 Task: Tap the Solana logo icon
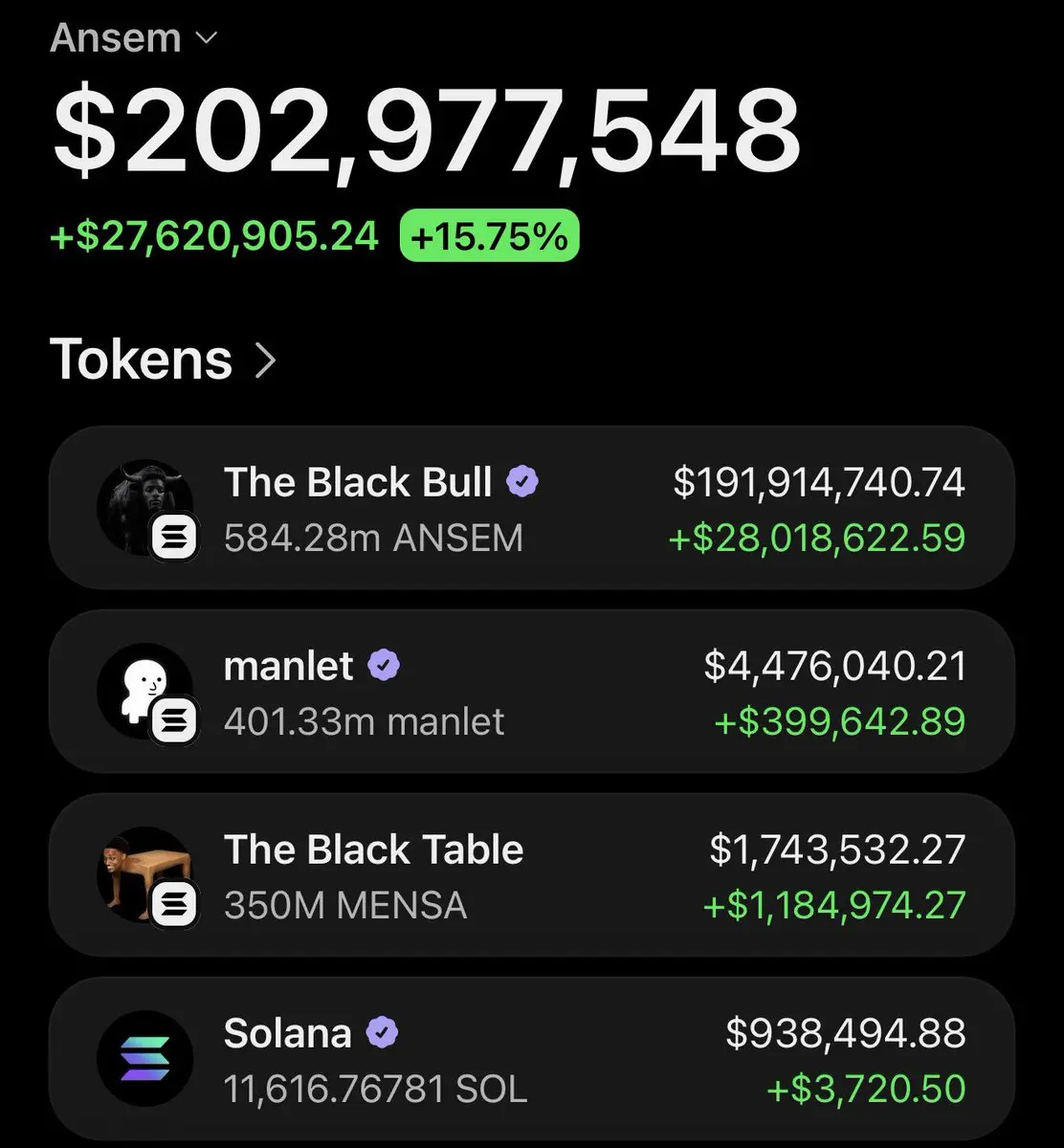click(145, 1059)
